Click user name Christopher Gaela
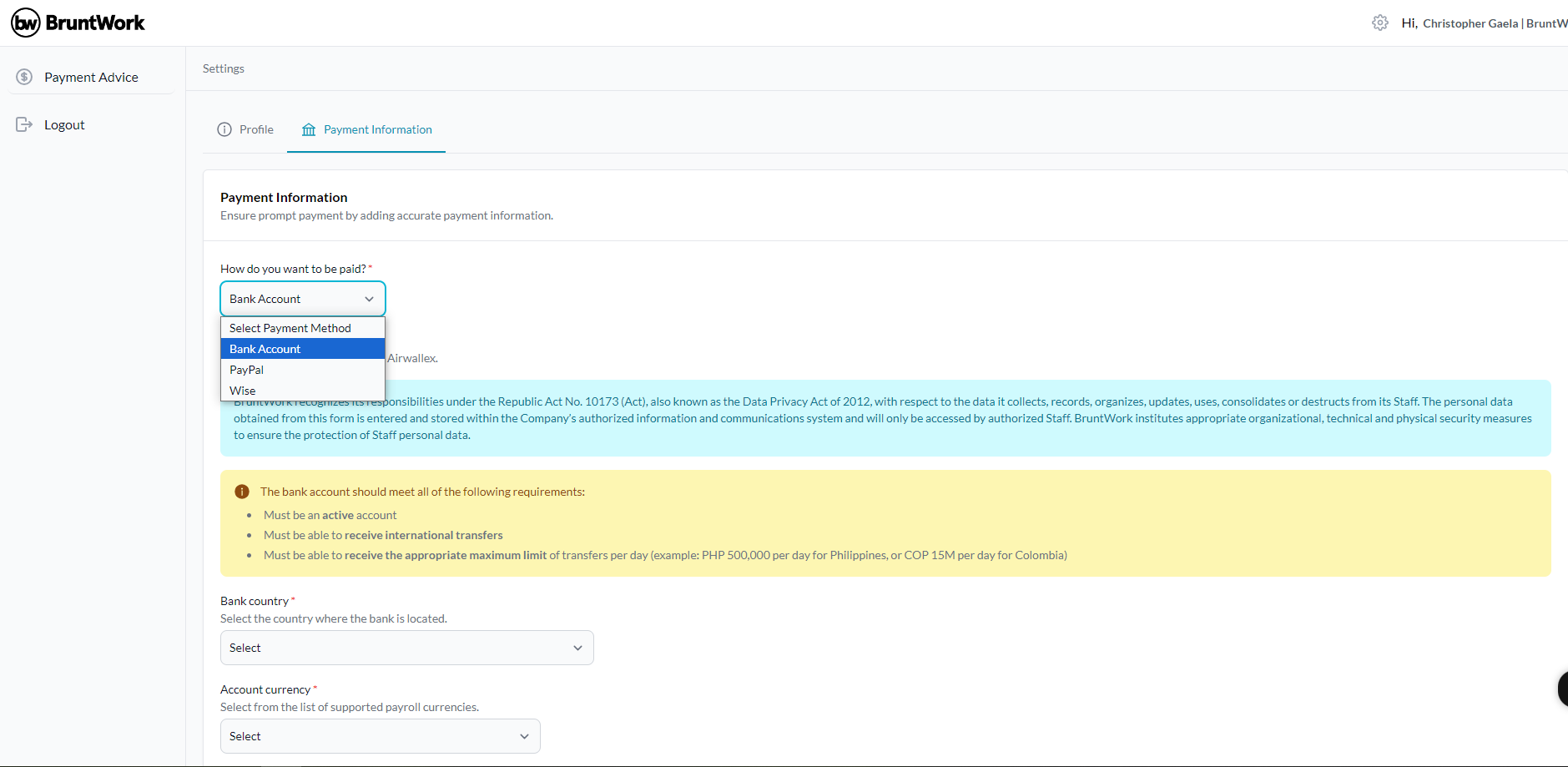Viewport: 1568px width, 767px height. pyautogui.click(x=1470, y=23)
